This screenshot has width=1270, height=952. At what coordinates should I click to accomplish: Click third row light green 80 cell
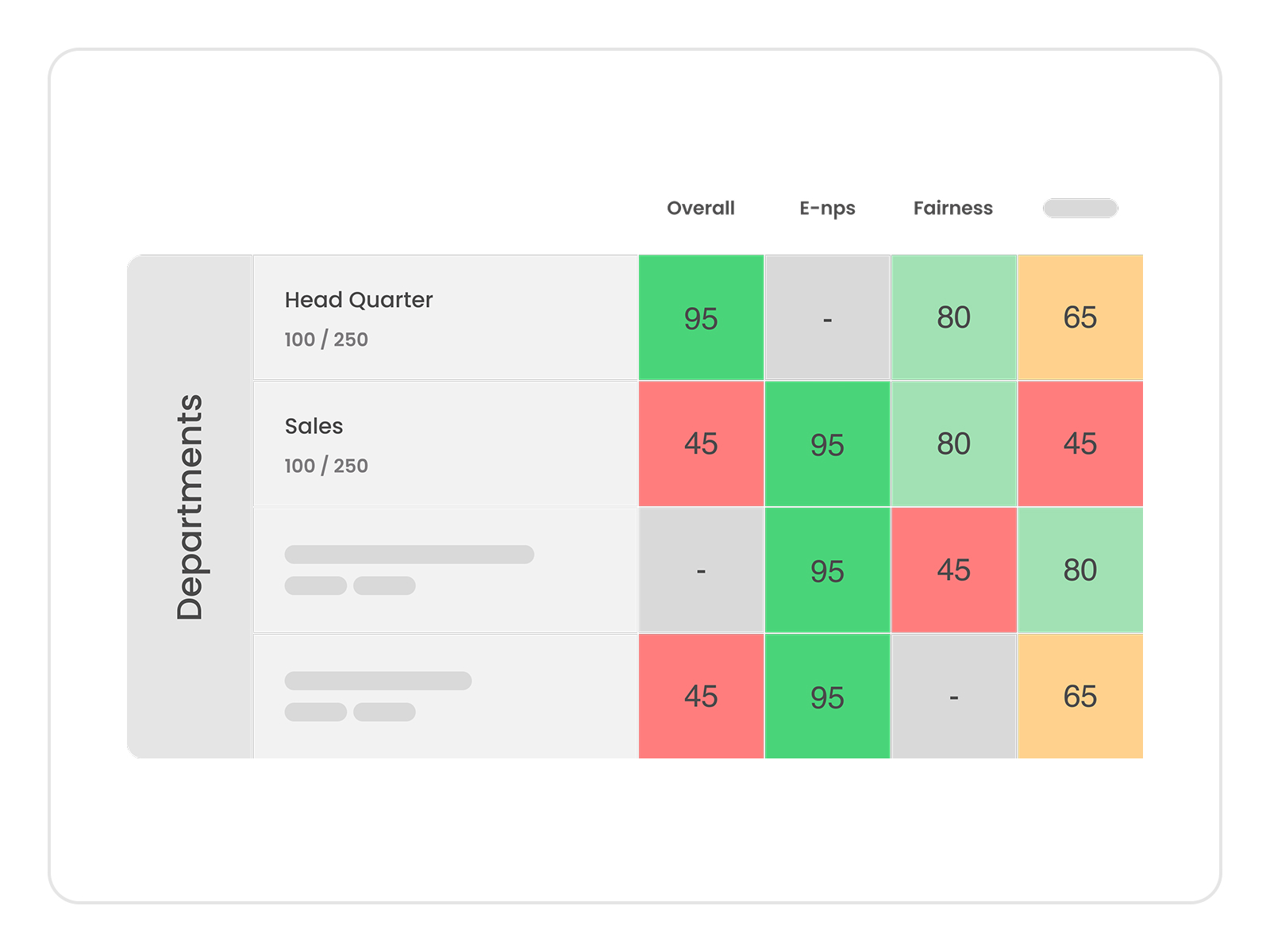click(1080, 570)
